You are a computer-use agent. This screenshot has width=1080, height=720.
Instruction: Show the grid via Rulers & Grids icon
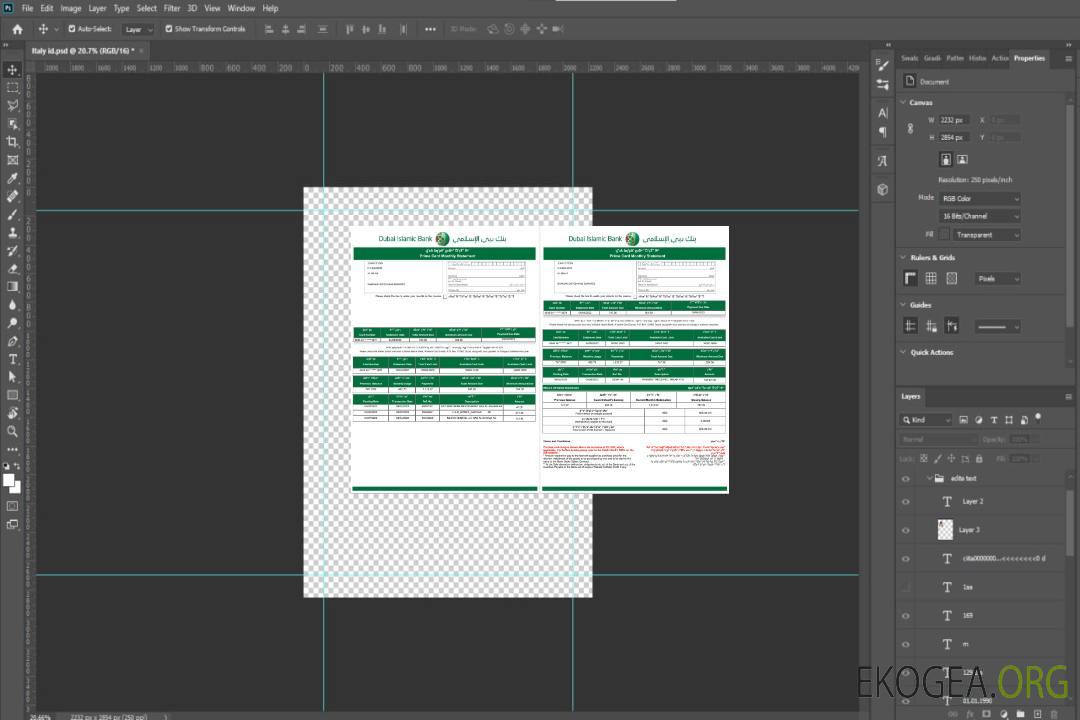point(931,279)
